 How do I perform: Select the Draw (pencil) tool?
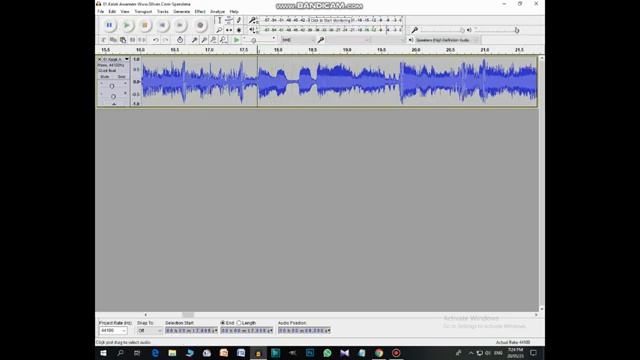239,20
